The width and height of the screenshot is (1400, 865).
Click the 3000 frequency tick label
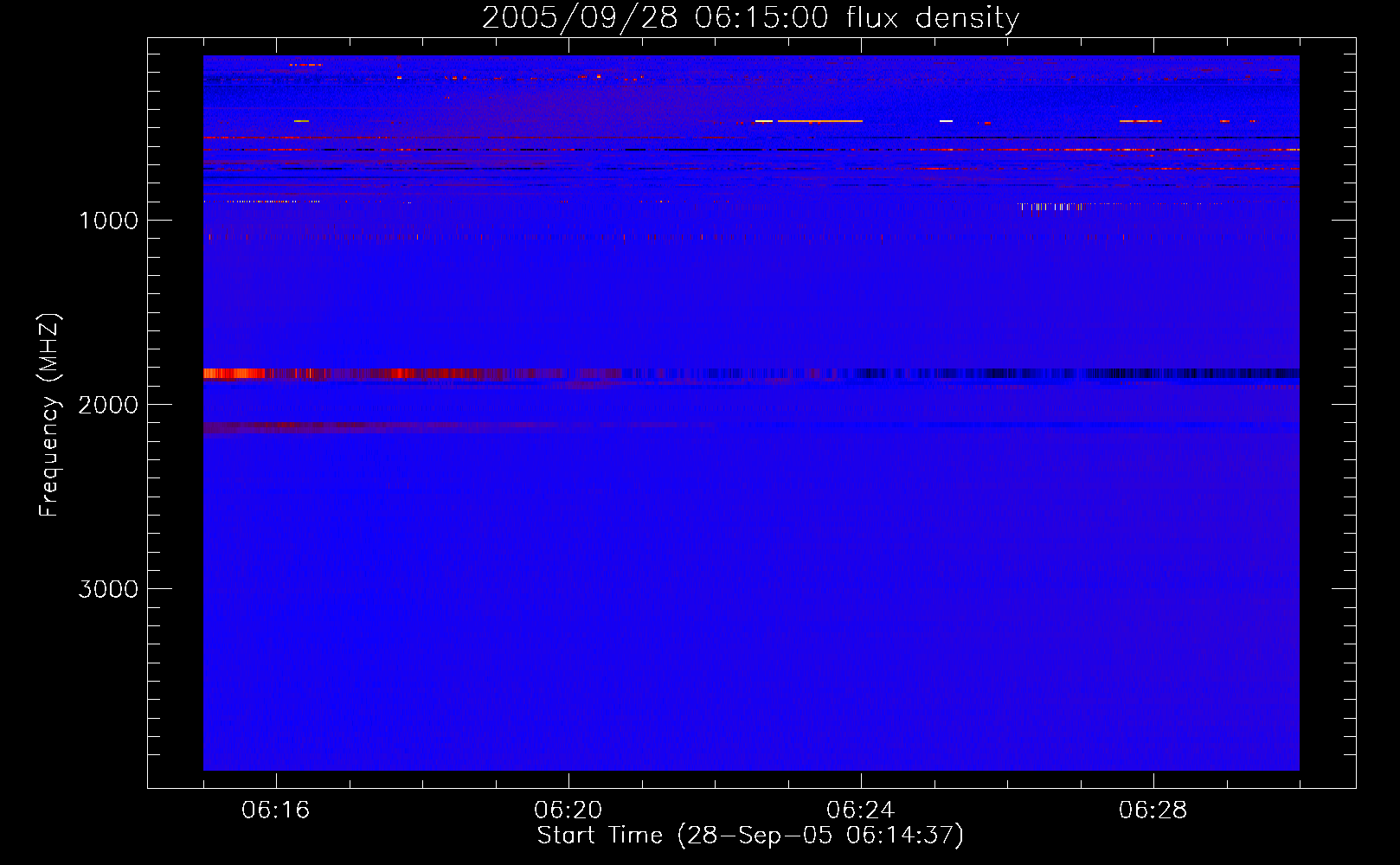108,589
